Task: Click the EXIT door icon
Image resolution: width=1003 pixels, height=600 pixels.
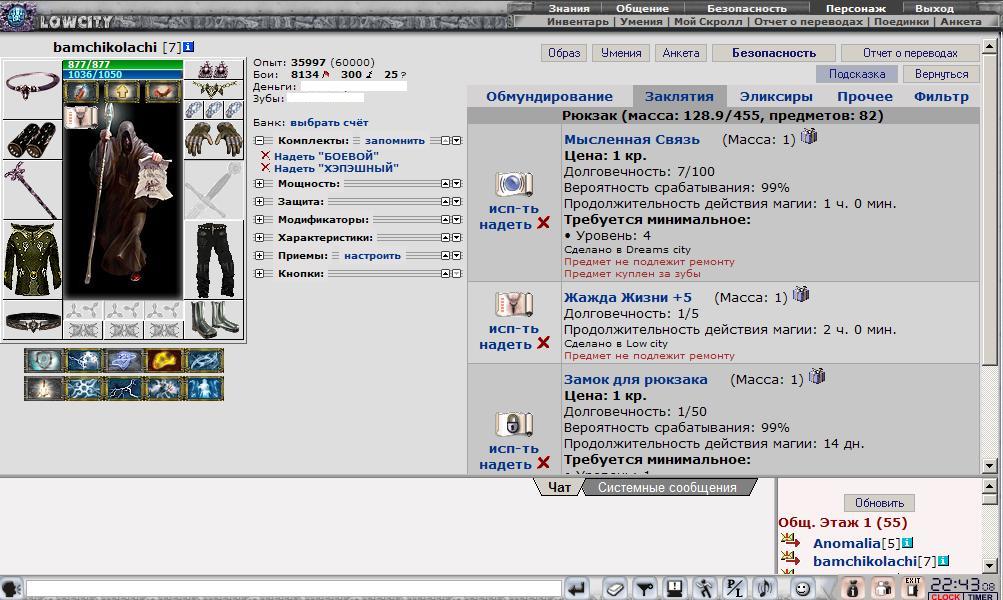Action: point(913,588)
